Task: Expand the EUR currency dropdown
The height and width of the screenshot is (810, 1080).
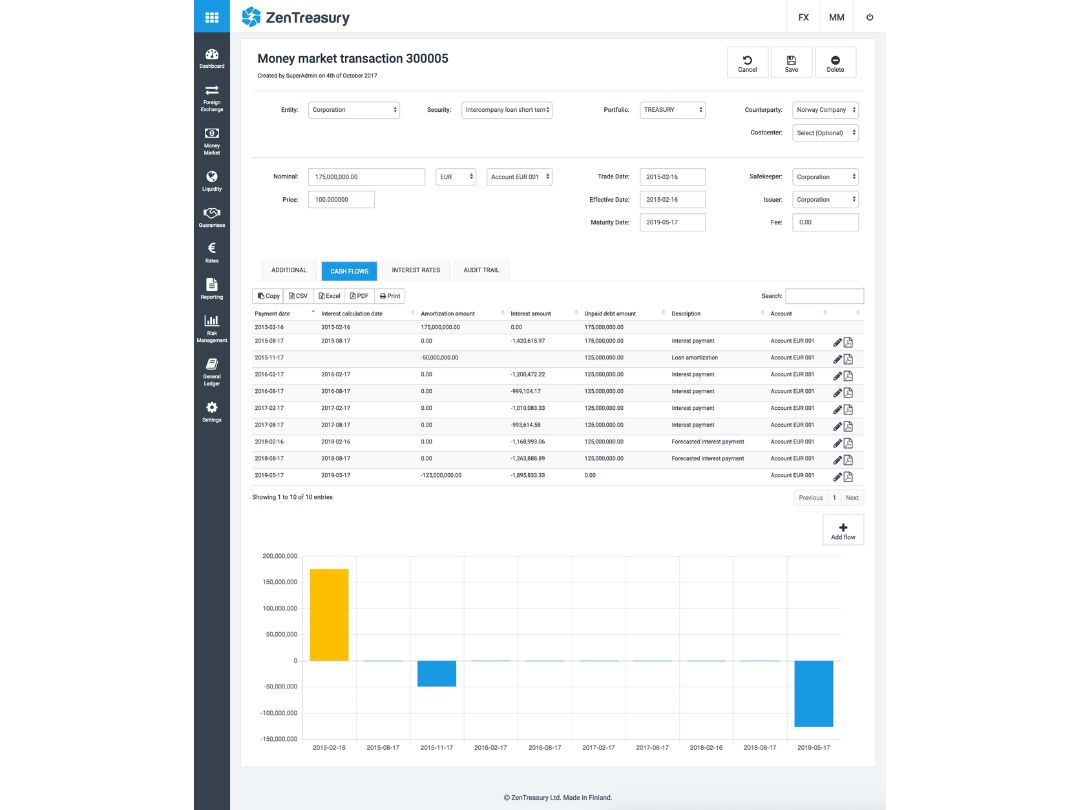Action: [456, 177]
